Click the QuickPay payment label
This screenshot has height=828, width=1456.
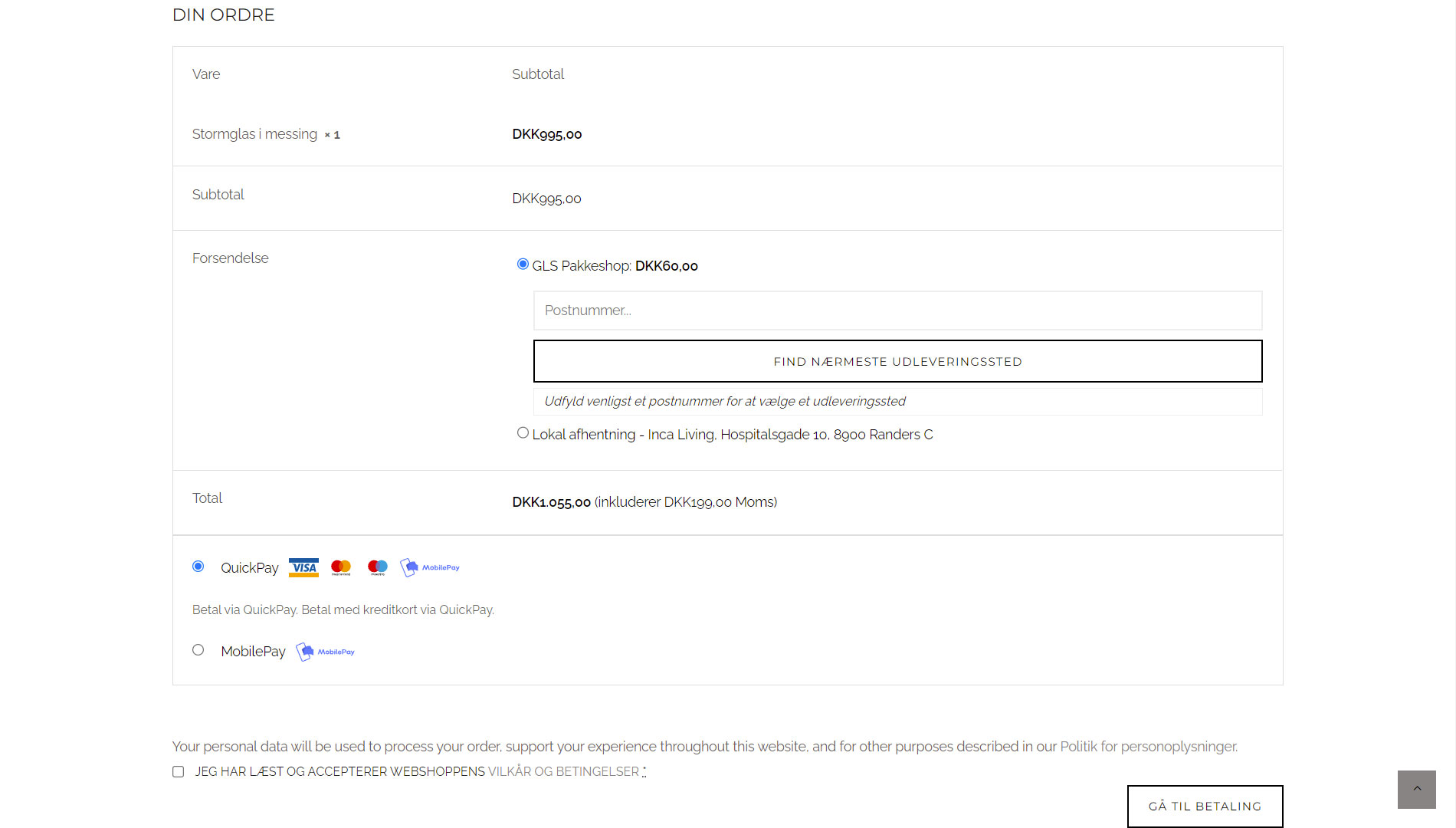(250, 568)
